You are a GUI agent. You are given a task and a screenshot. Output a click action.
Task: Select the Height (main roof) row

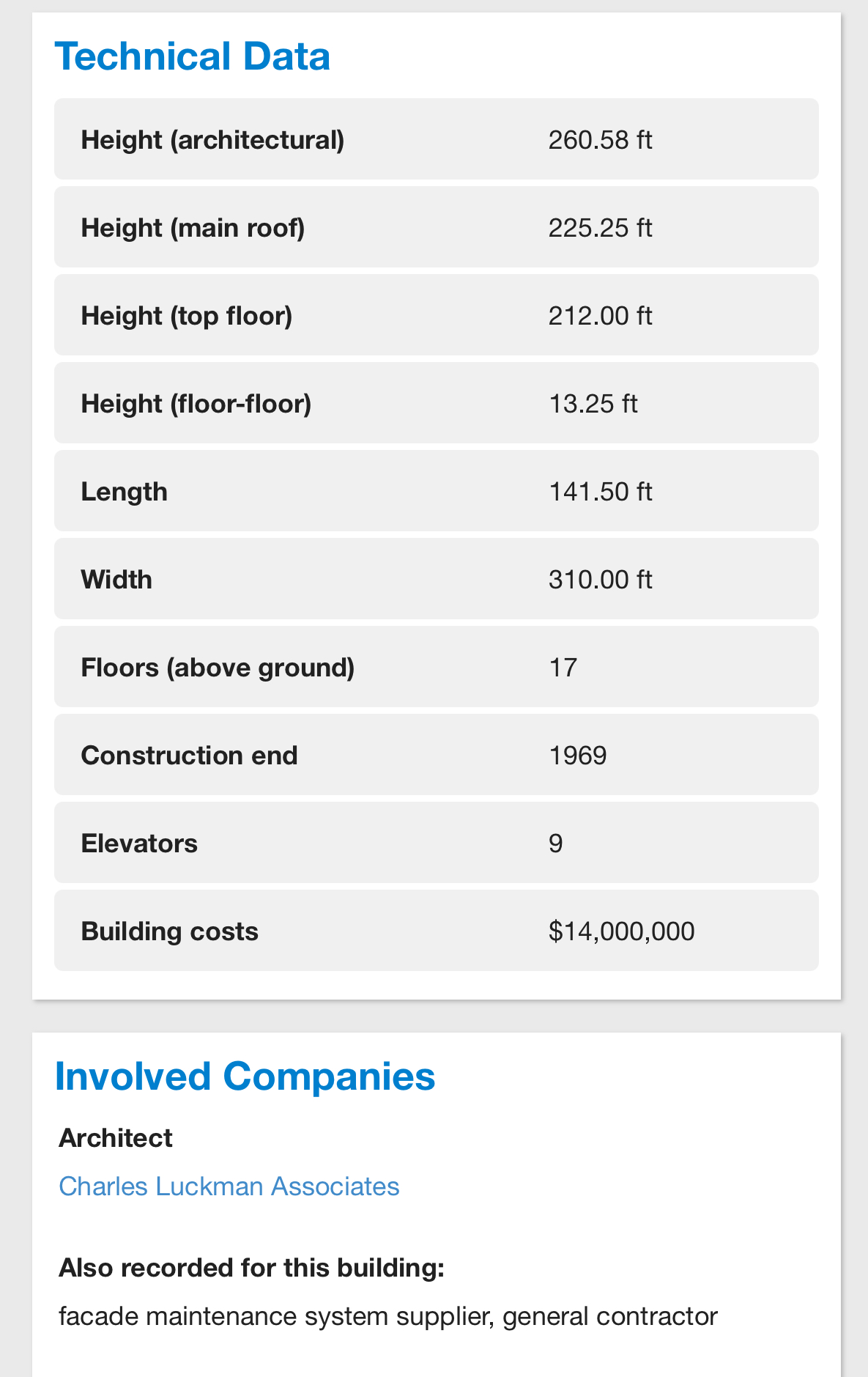[437, 227]
